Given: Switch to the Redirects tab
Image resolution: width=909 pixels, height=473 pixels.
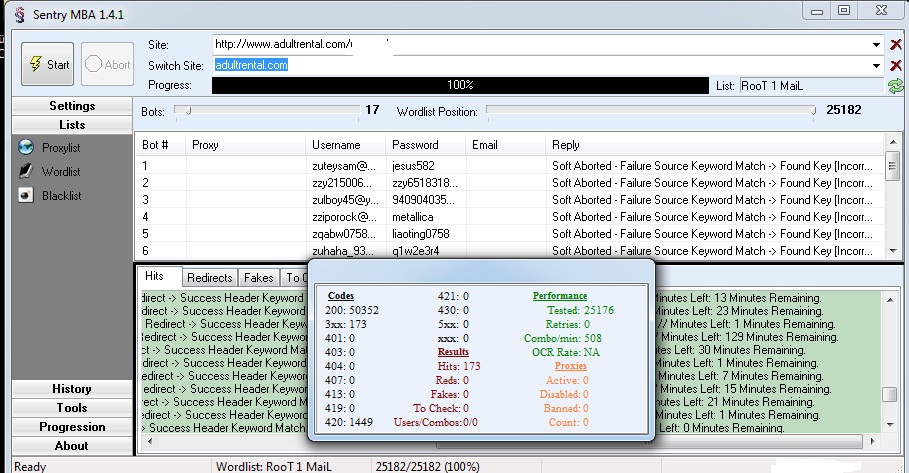Looking at the screenshot, I should (209, 278).
